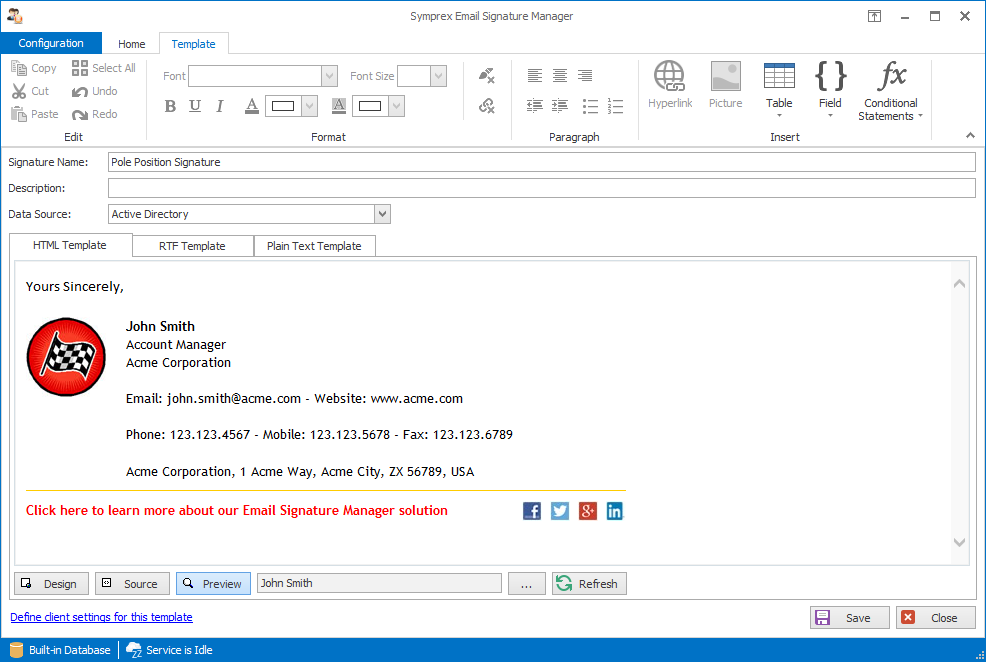Click the Paste clipboard icon
This screenshot has width=986, height=662.
pos(19,114)
